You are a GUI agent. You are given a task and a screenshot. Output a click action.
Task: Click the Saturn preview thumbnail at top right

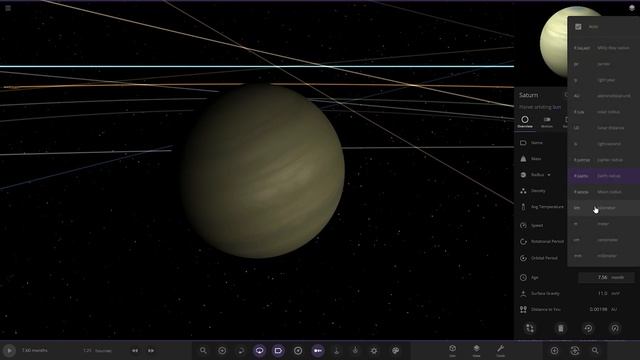pos(554,41)
